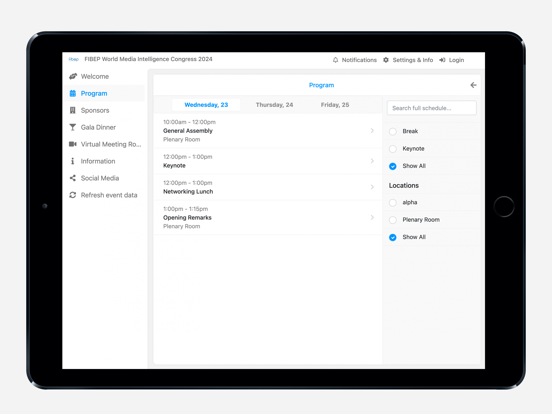Click the Login arrow icon
This screenshot has width=552, height=414.
(442, 60)
